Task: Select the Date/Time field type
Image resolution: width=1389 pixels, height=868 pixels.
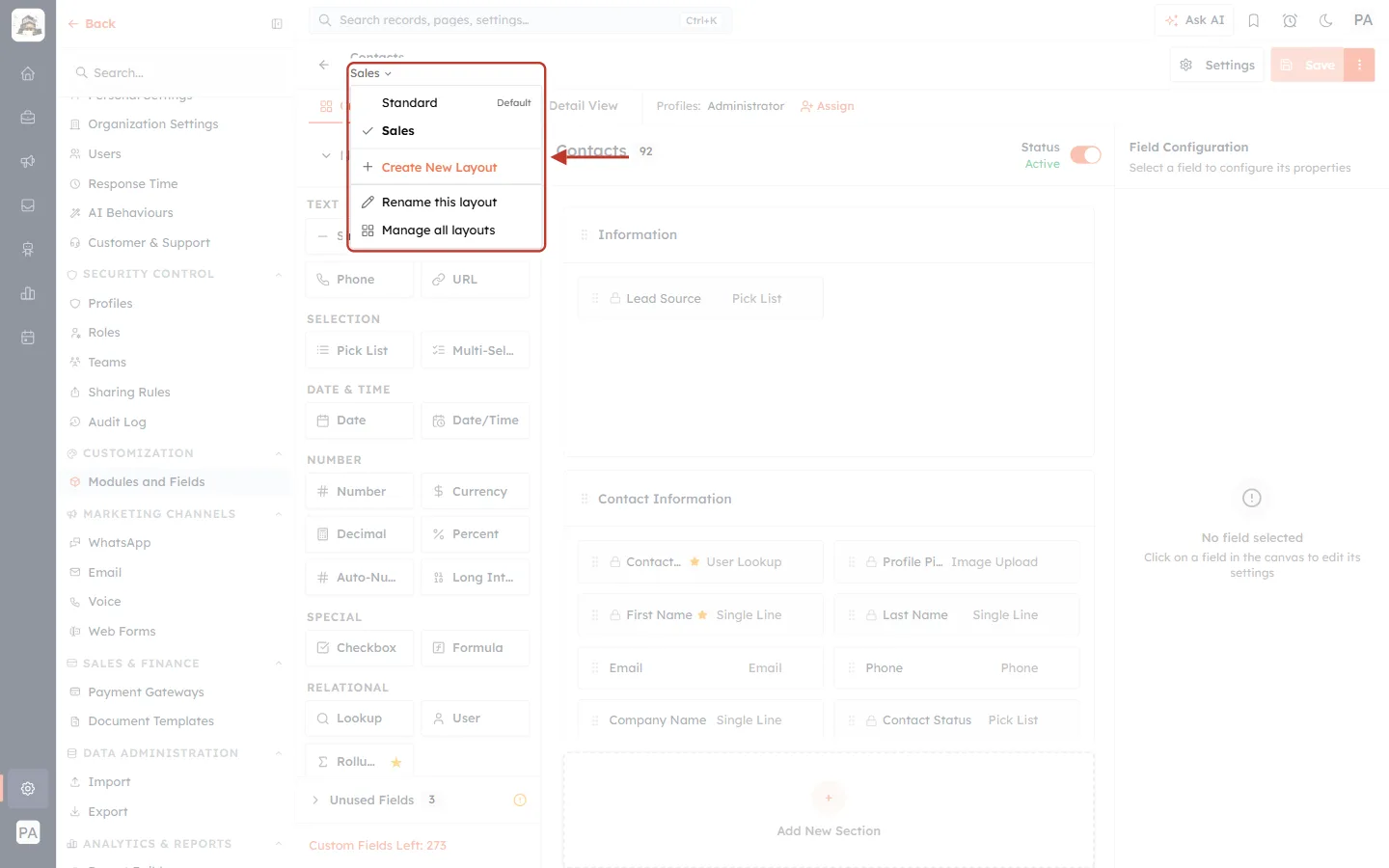Action: click(476, 420)
